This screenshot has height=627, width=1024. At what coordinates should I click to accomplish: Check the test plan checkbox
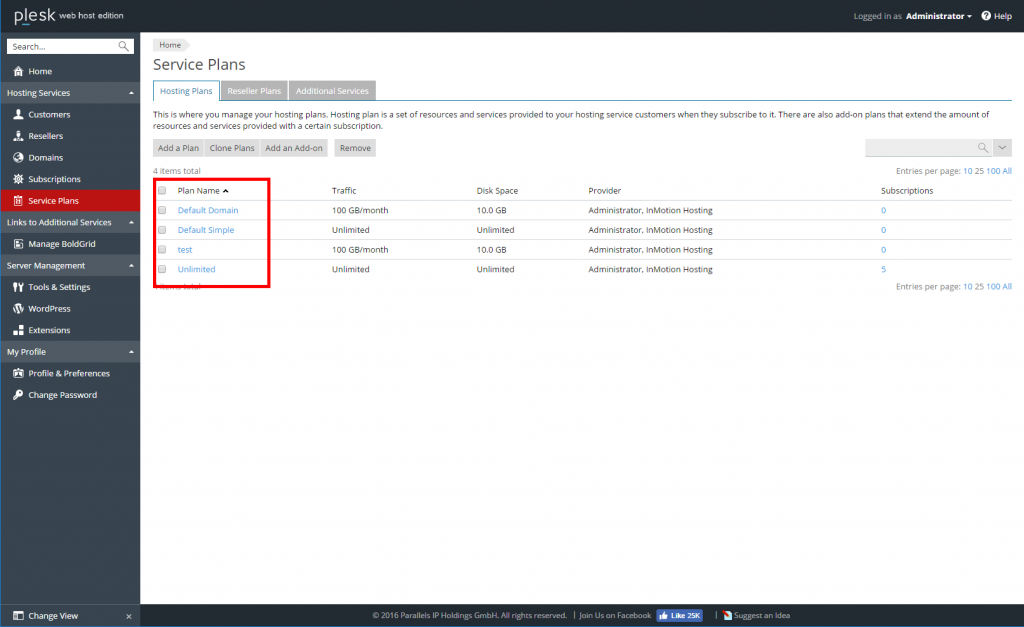point(162,249)
